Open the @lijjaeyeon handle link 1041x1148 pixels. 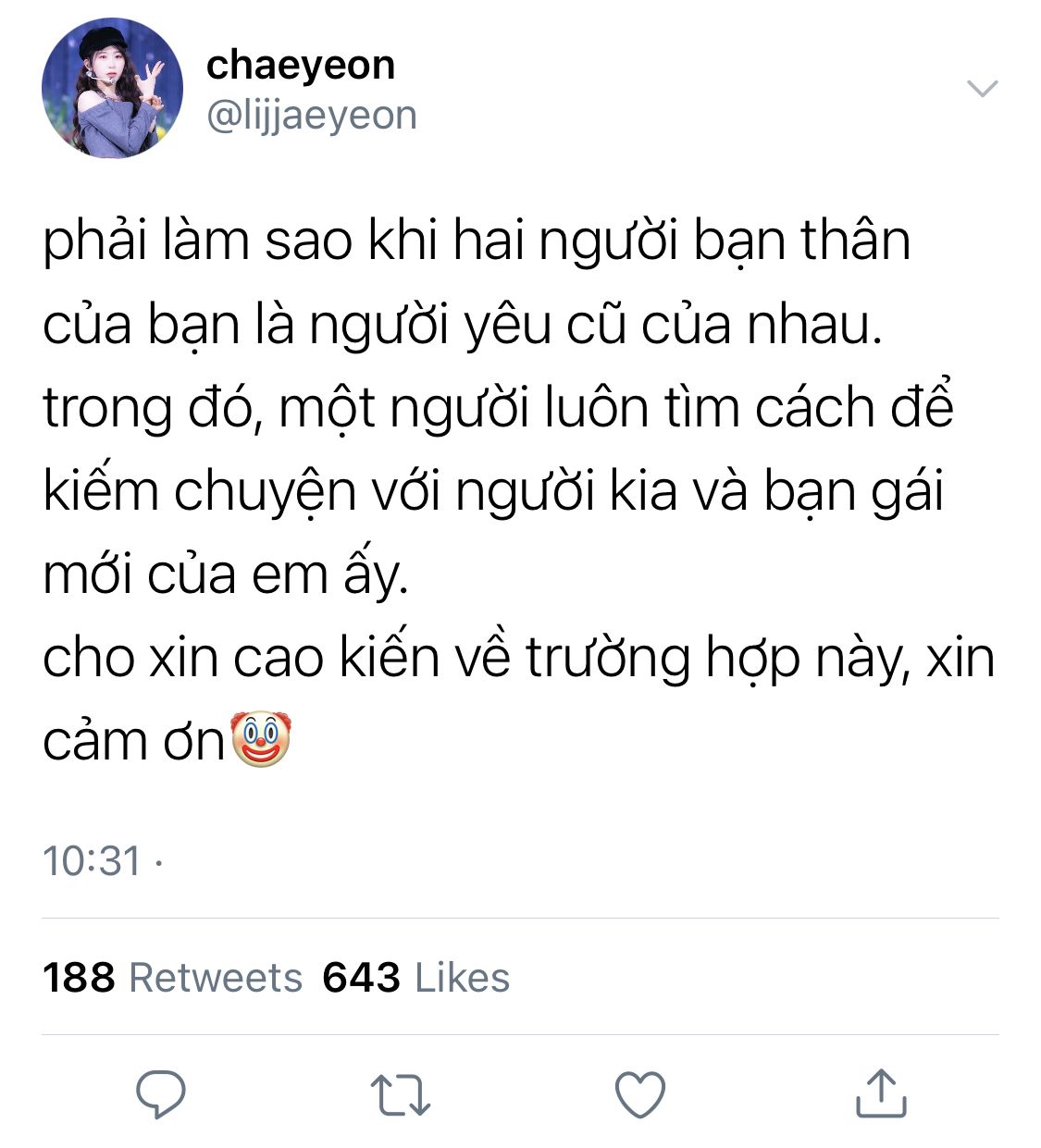pyautogui.click(x=311, y=116)
